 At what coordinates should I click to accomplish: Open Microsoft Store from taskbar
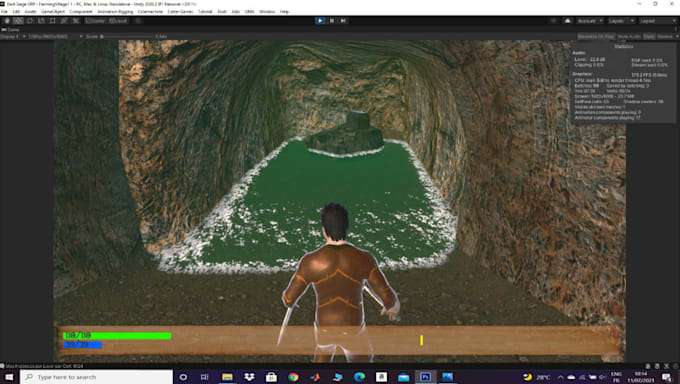coord(271,377)
